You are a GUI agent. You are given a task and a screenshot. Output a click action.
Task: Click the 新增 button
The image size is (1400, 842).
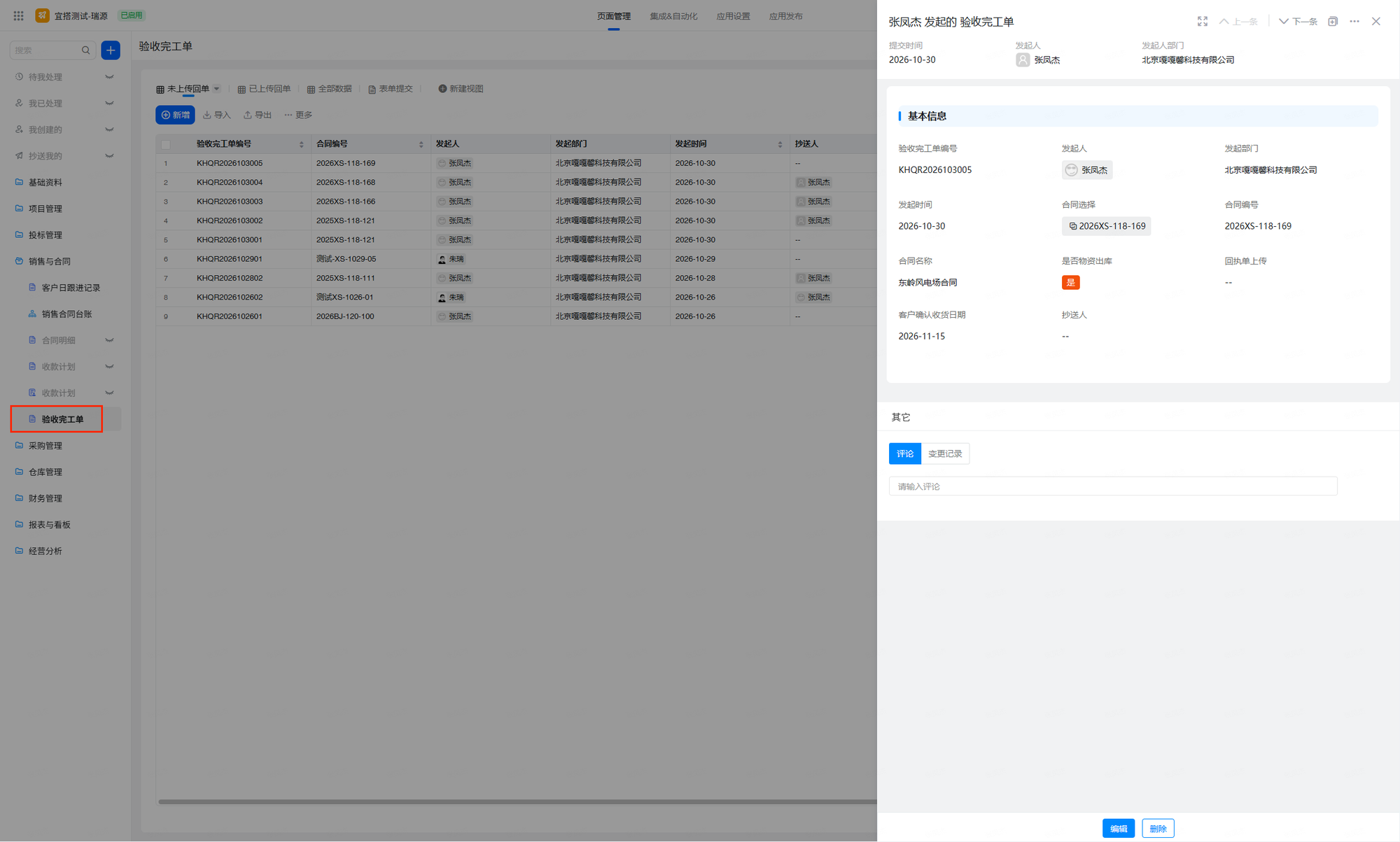pos(175,115)
